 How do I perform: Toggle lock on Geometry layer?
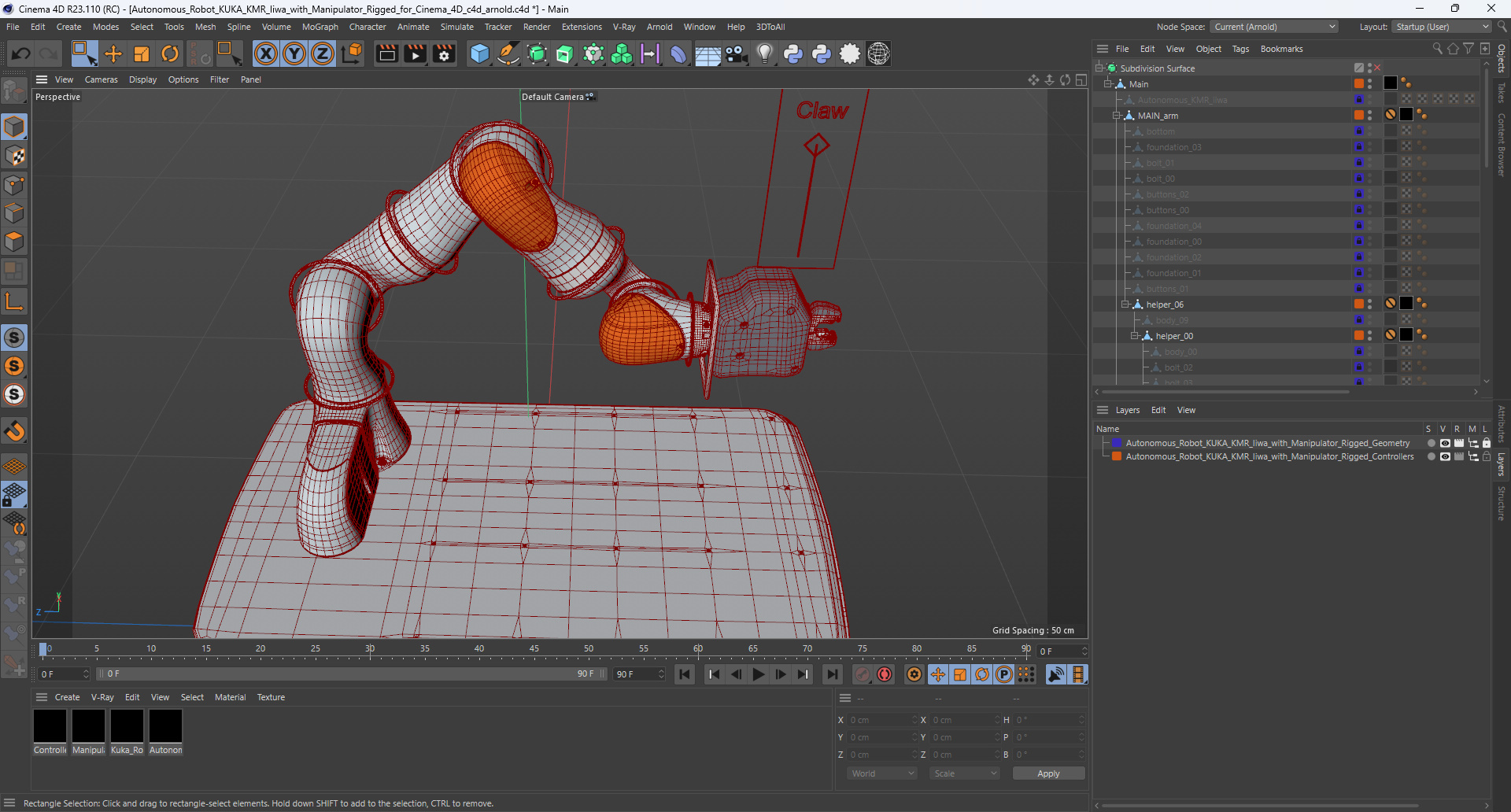[1487, 443]
